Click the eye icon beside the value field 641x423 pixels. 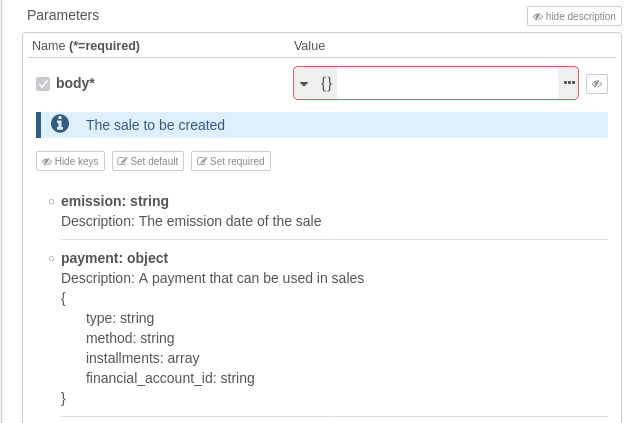(597, 84)
